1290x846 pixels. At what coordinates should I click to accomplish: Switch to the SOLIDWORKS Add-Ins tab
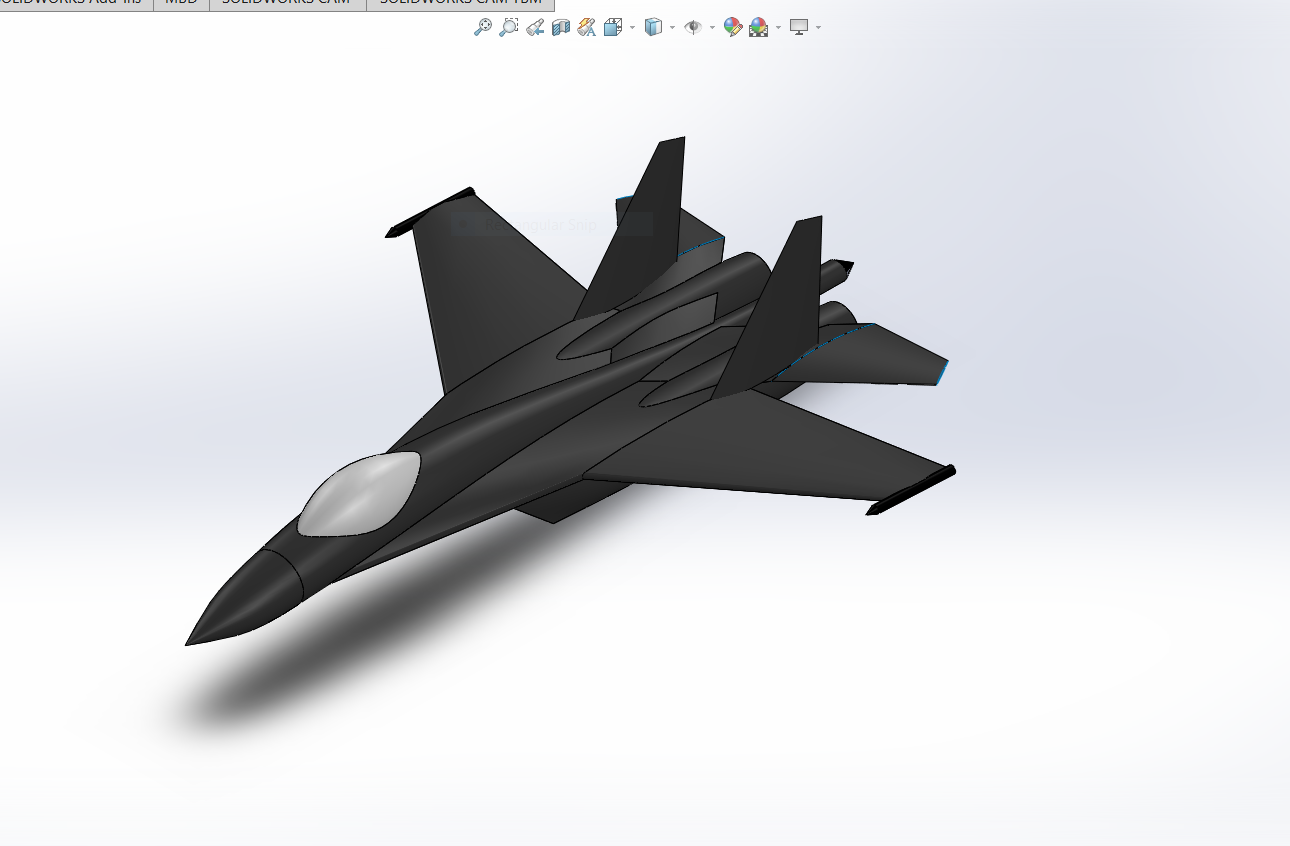[x=76, y=4]
